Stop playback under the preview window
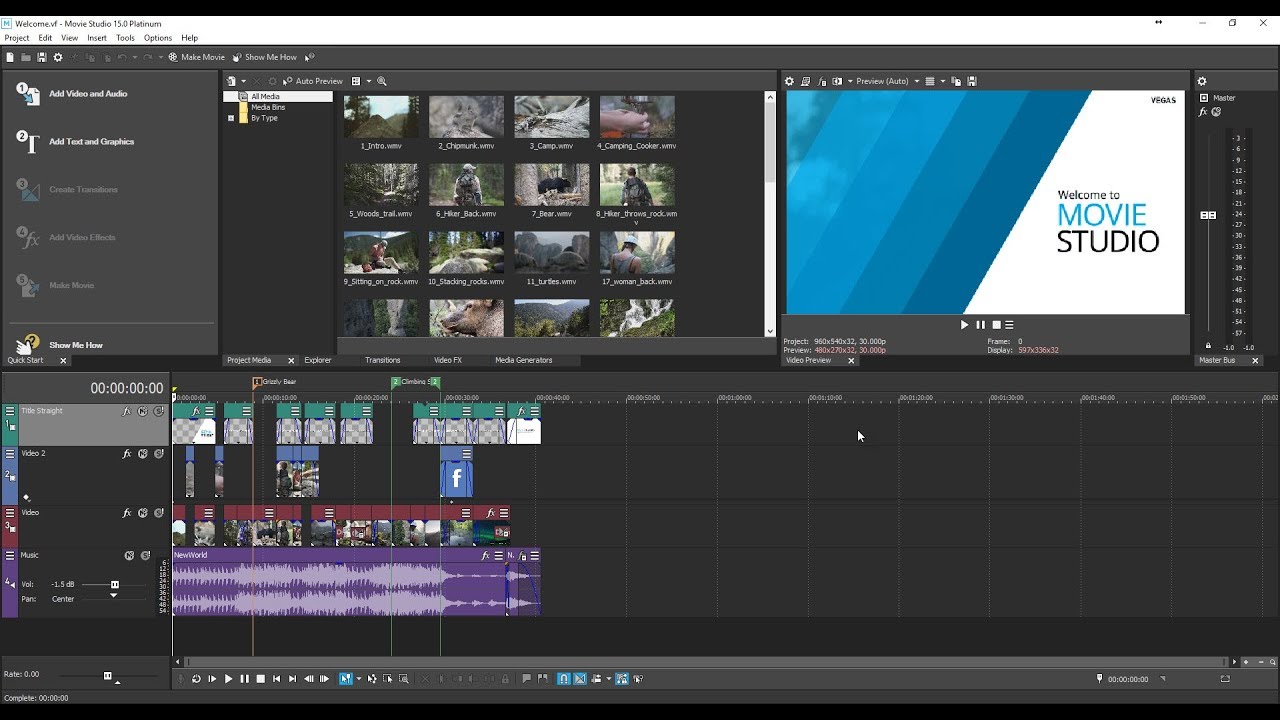The height and width of the screenshot is (720, 1280). click(996, 325)
